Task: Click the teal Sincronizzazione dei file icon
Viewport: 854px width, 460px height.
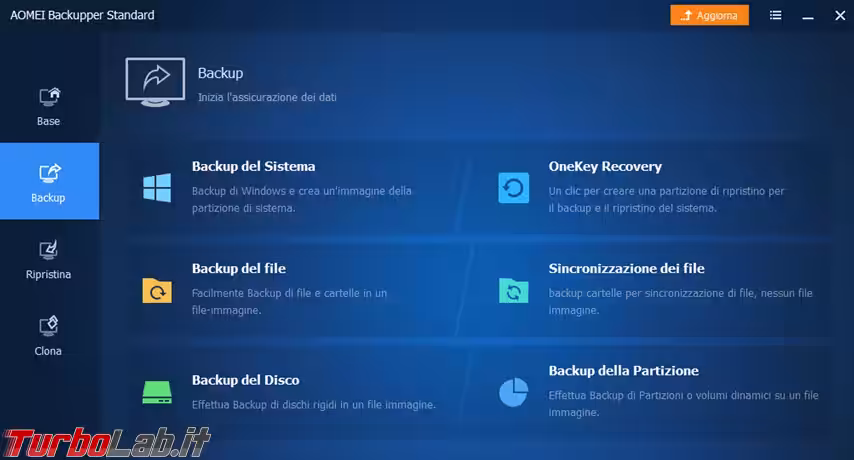Action: [x=513, y=290]
